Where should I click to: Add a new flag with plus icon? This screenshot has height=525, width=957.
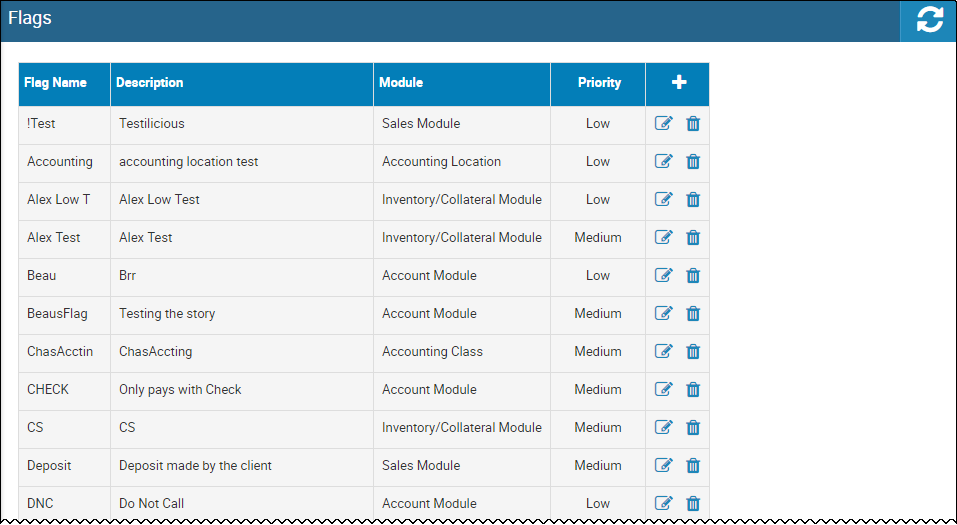click(x=679, y=82)
